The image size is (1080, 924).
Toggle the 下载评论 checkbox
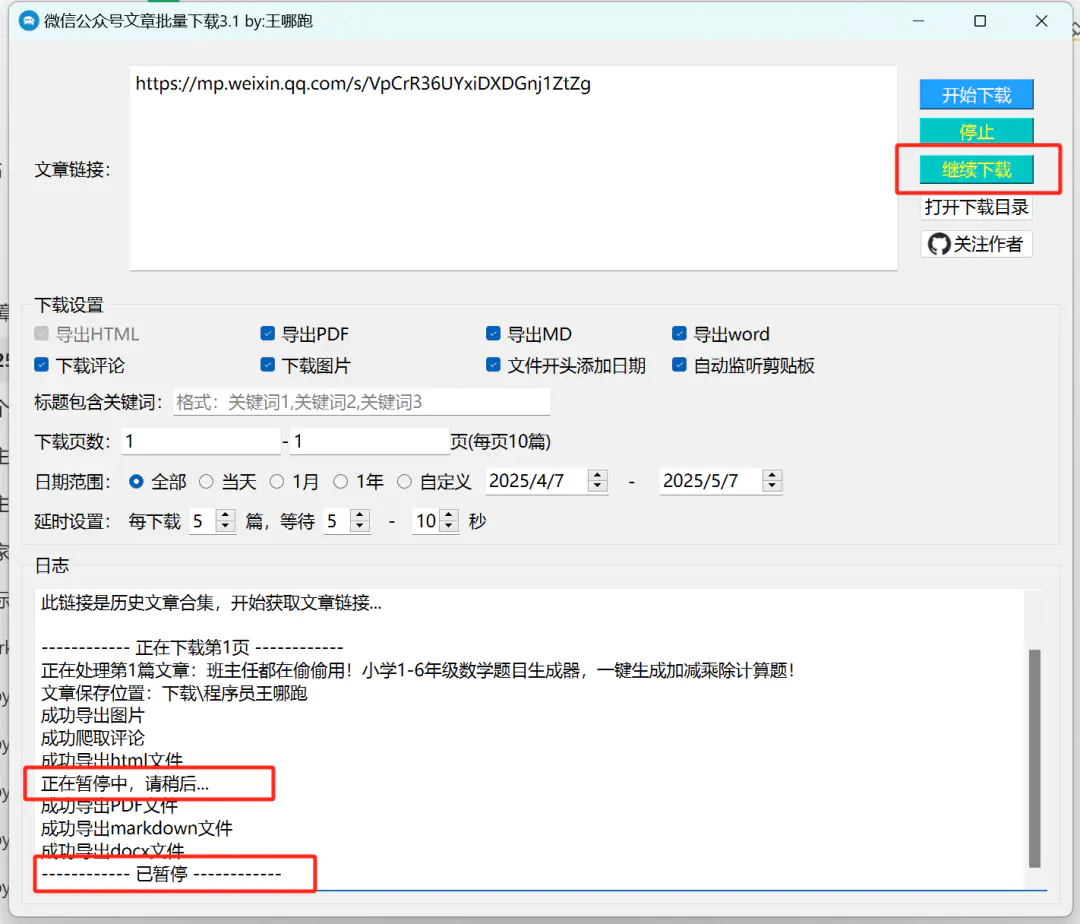(x=41, y=365)
